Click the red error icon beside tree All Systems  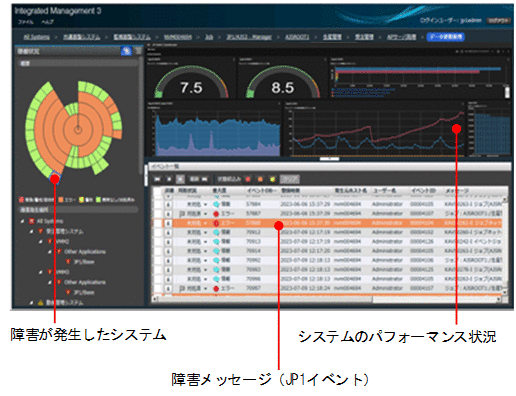pyautogui.click(x=32, y=221)
